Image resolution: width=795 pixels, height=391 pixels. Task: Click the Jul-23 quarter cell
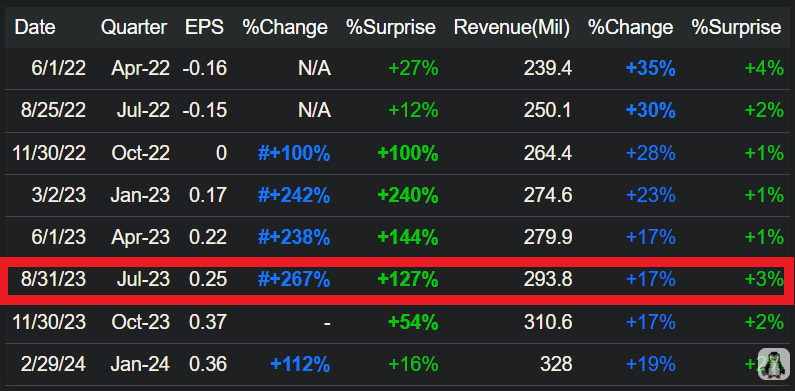pos(143,279)
